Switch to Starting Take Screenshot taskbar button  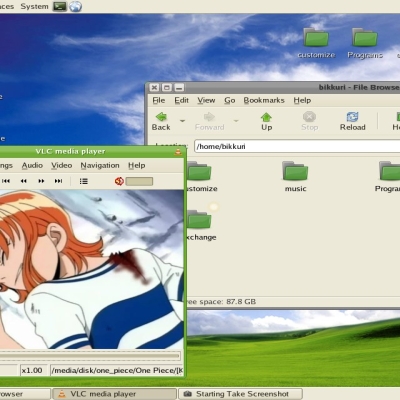click(241, 394)
